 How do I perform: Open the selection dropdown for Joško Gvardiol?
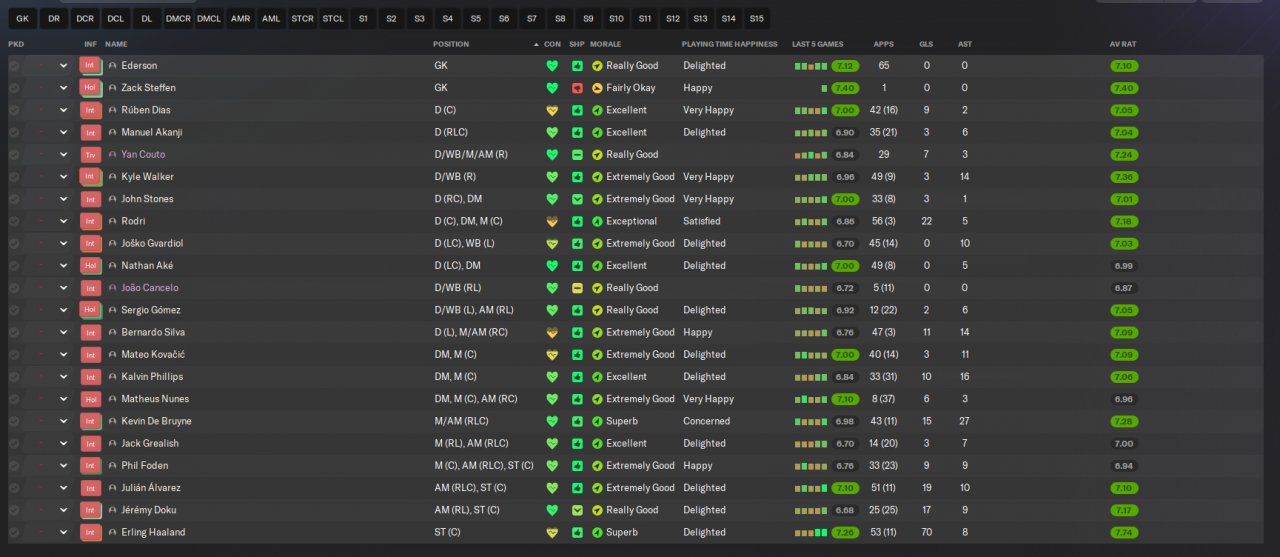(x=63, y=243)
